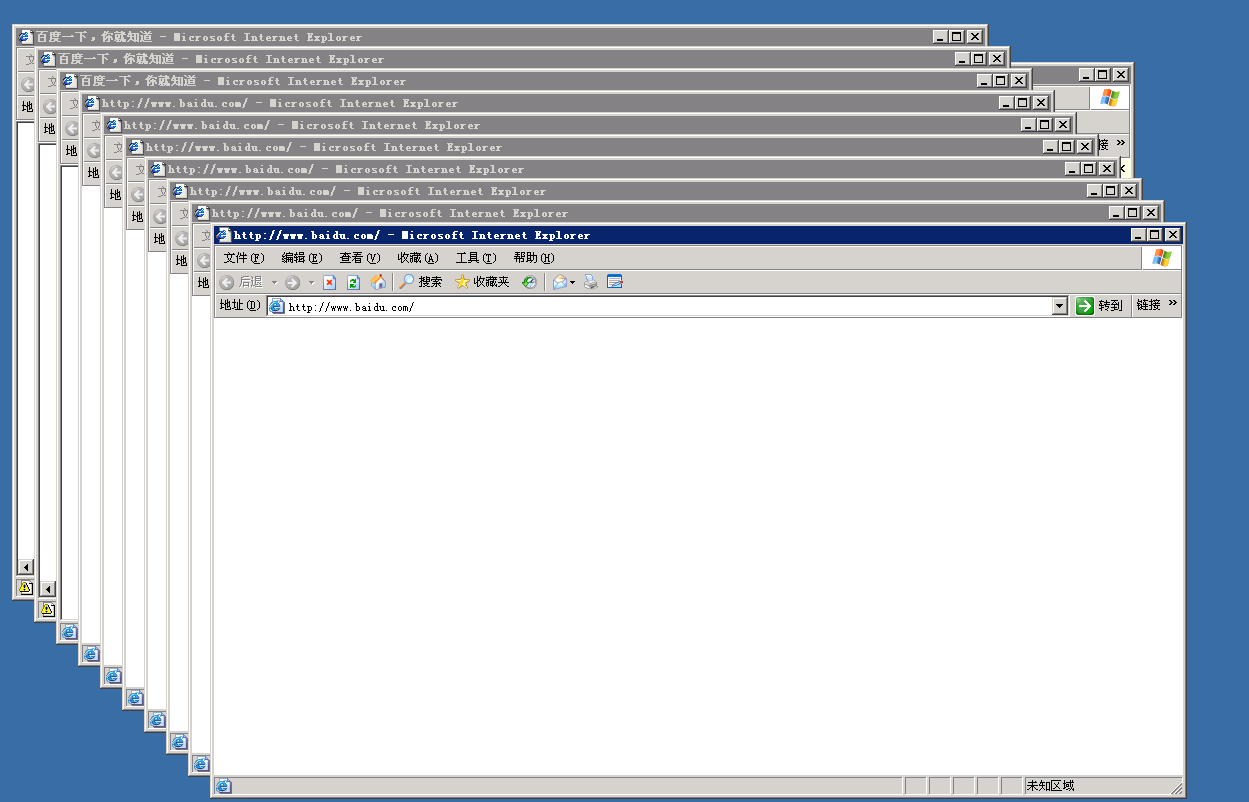Click the 转到 (Go) button
The width and height of the screenshot is (1249, 802).
[x=1100, y=306]
